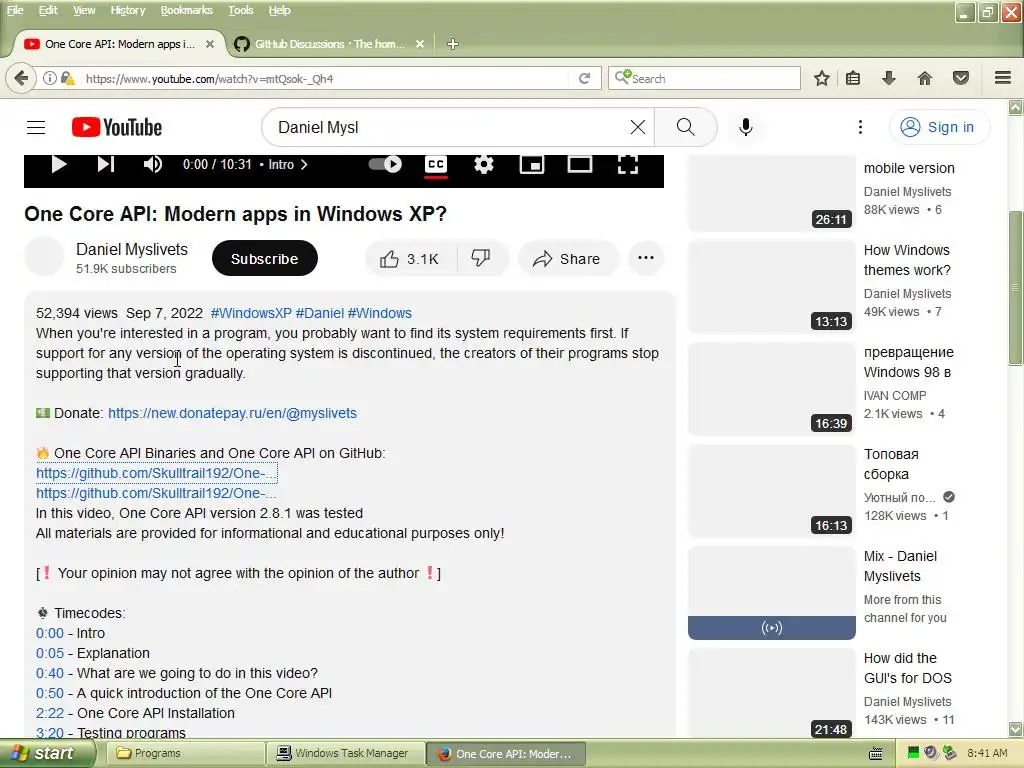Expand the Intro chapter chevron
This screenshot has width=1024, height=768.
click(304, 165)
